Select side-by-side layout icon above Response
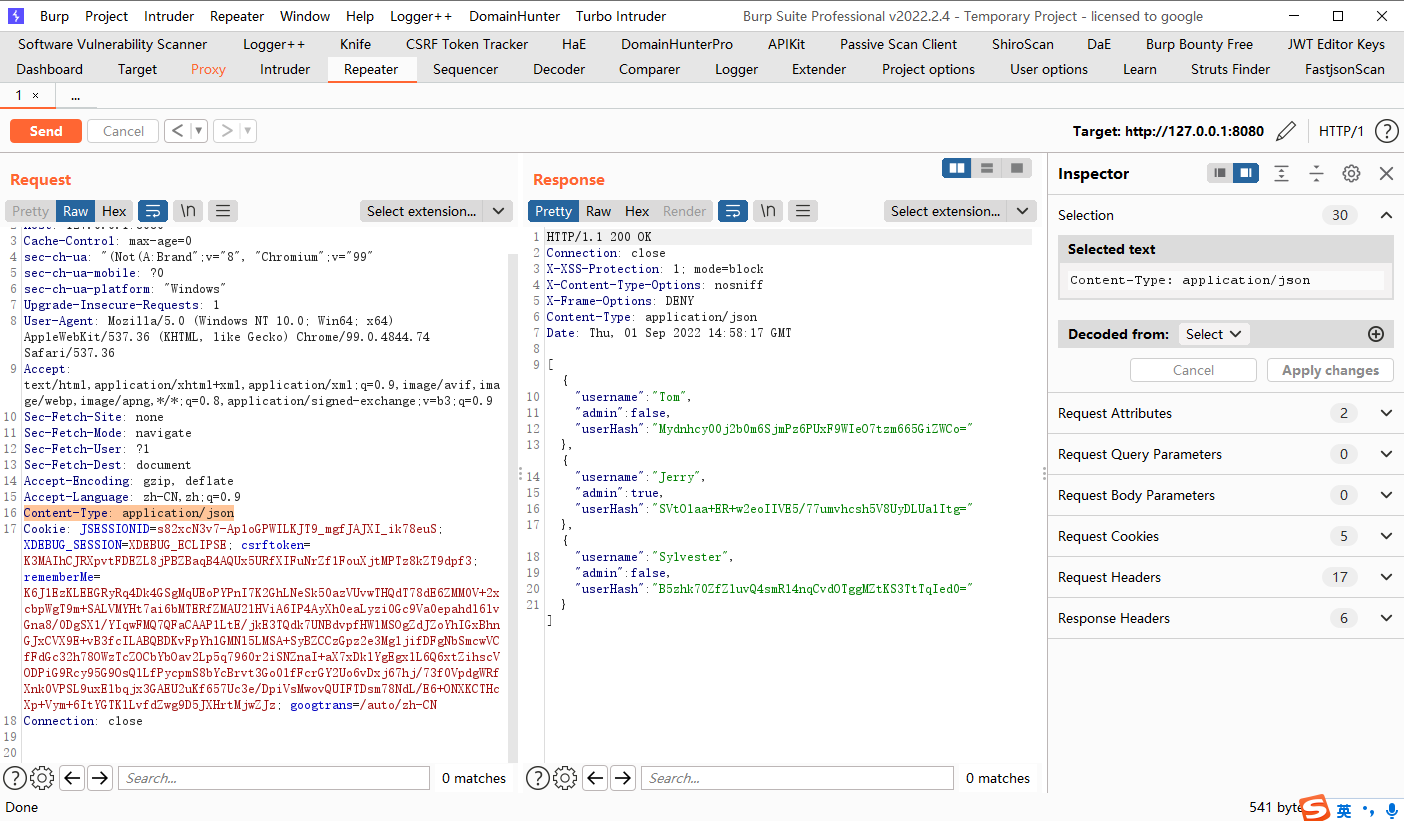The height and width of the screenshot is (821, 1404). pyautogui.click(x=957, y=168)
